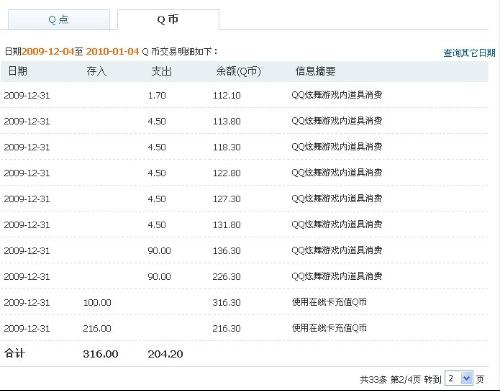Click 使用在线卡充值Q币 in the 316.30 row
Image resolution: width=500 pixels, height=391 pixels.
329,302
